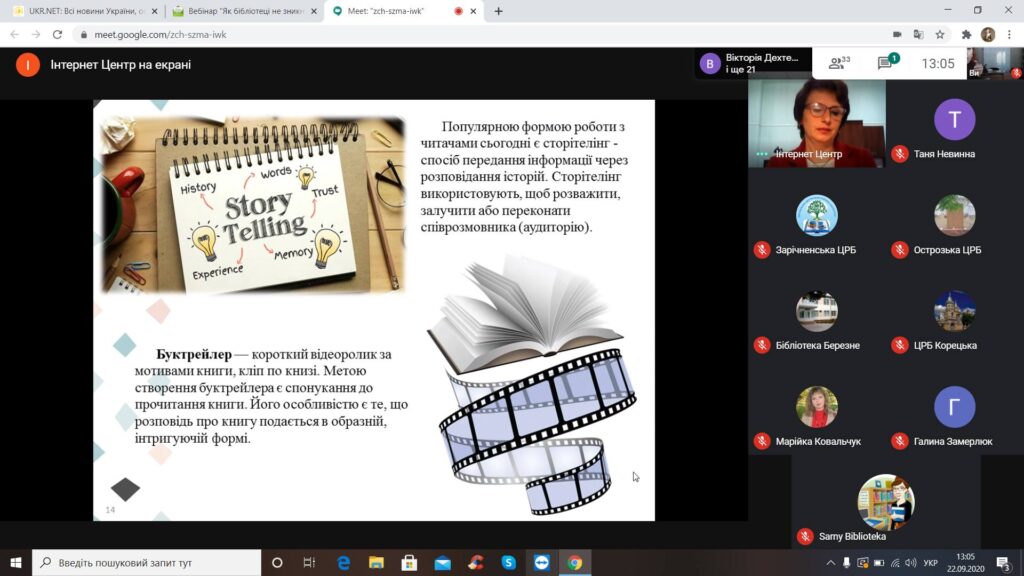Switch to the UKR.NET tab
Image resolution: width=1024 pixels, height=576 pixels.
point(80,11)
